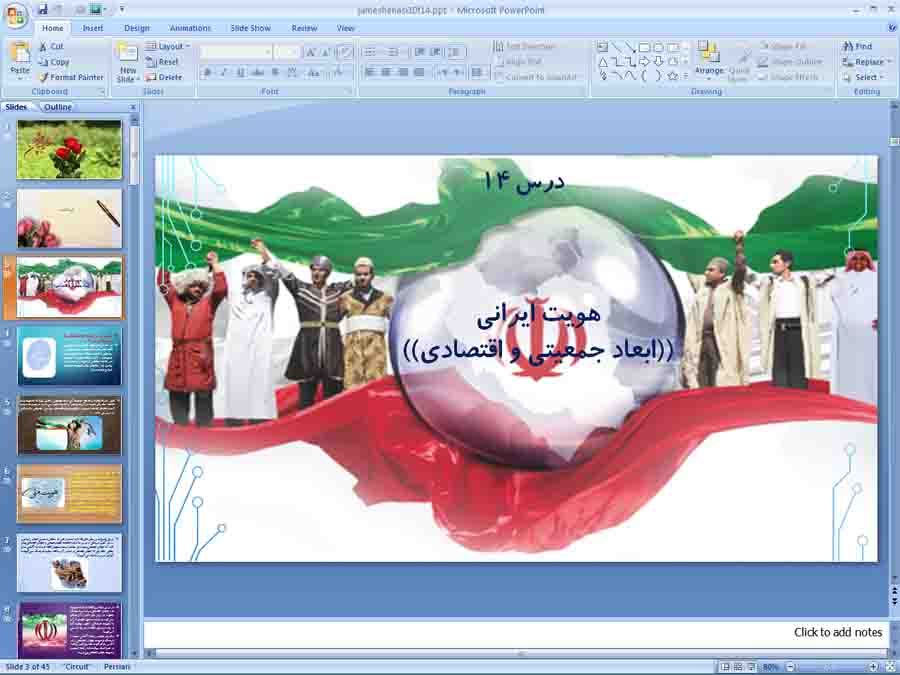This screenshot has width=900, height=675.
Task: Open the round Office Button menu
Action: (15, 15)
